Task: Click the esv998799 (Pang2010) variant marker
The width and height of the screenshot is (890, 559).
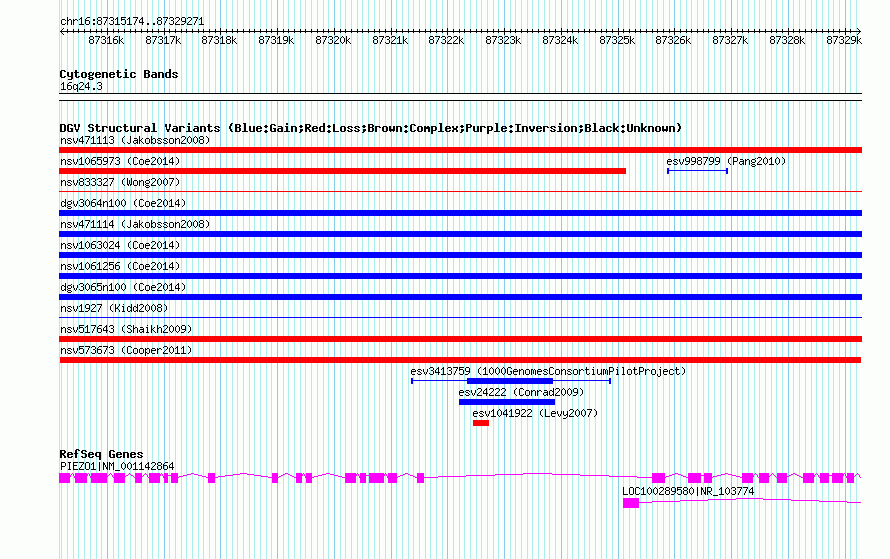Action: pos(698,171)
